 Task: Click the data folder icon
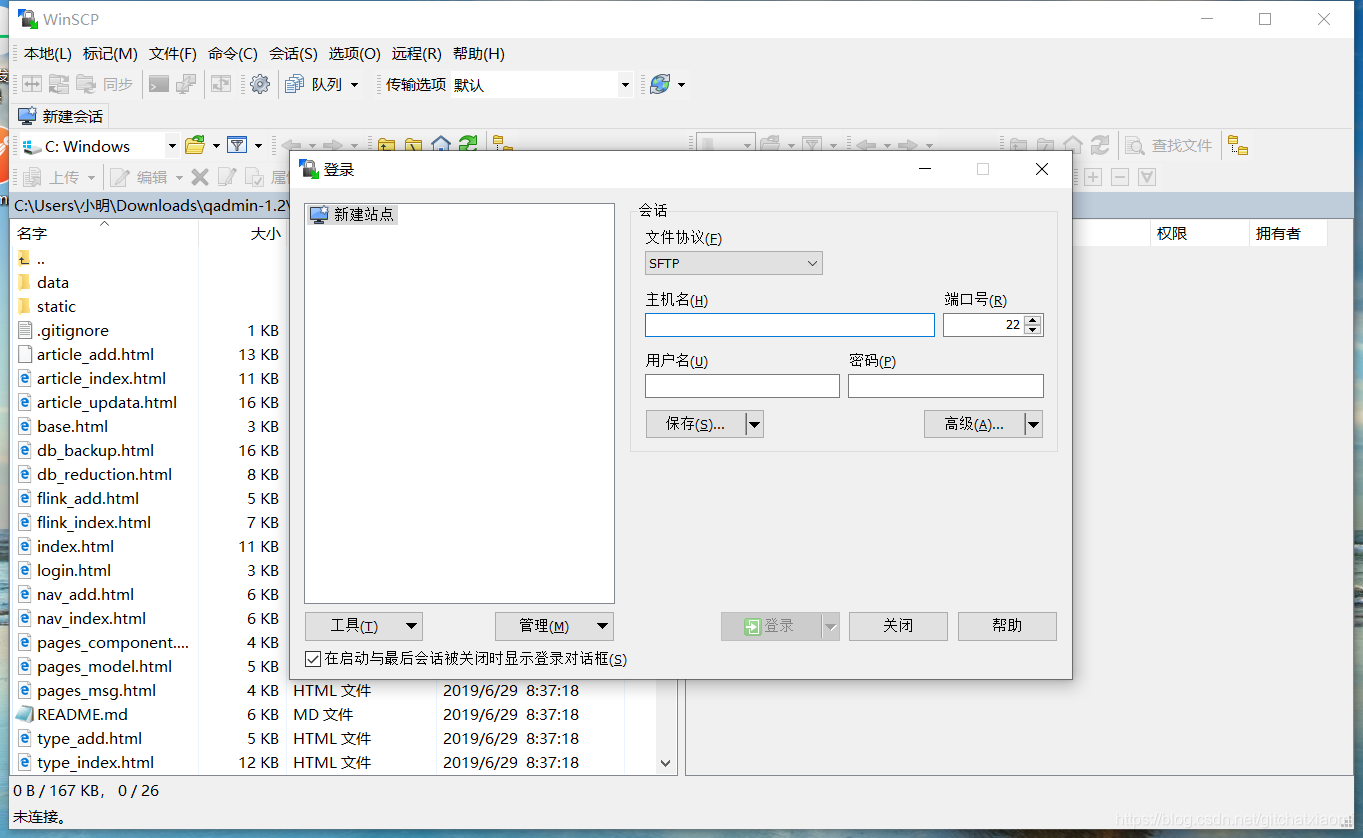pos(25,282)
